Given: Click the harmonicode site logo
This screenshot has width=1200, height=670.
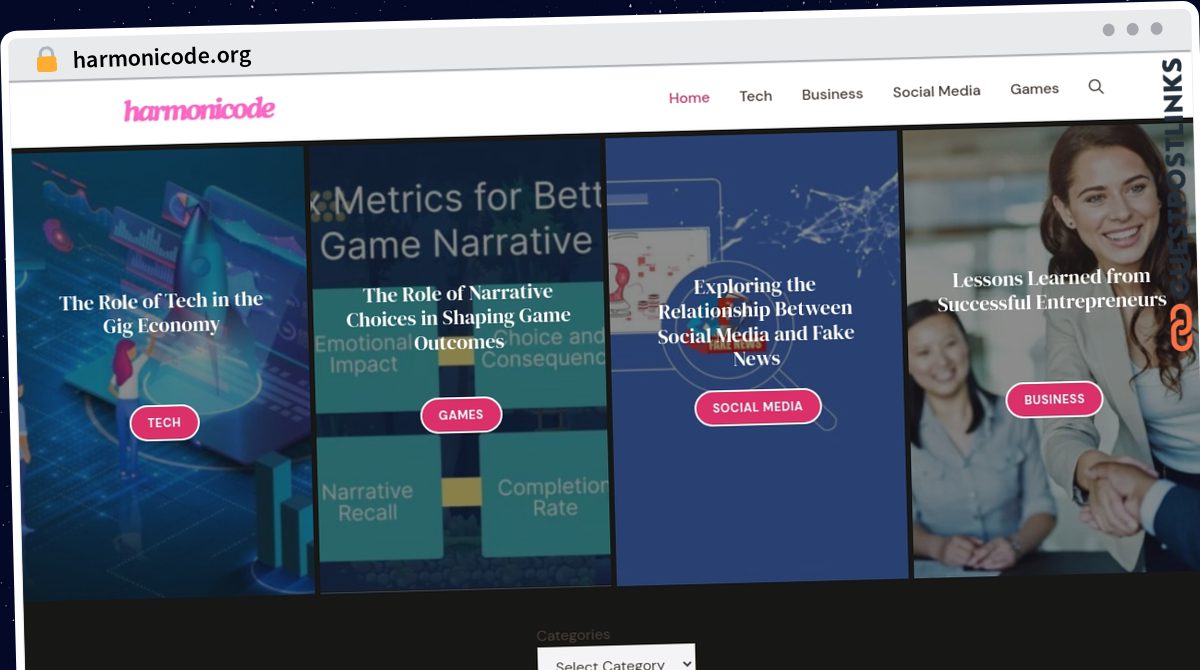Looking at the screenshot, I should point(199,109).
